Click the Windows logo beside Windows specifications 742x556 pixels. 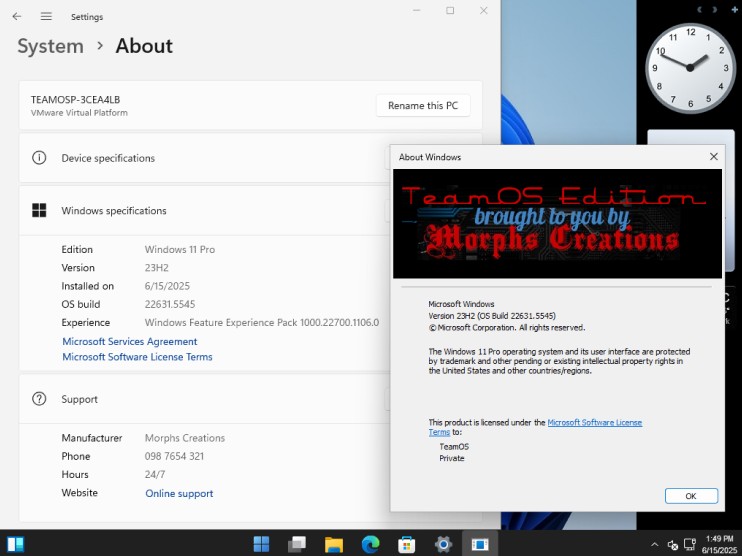coord(39,210)
